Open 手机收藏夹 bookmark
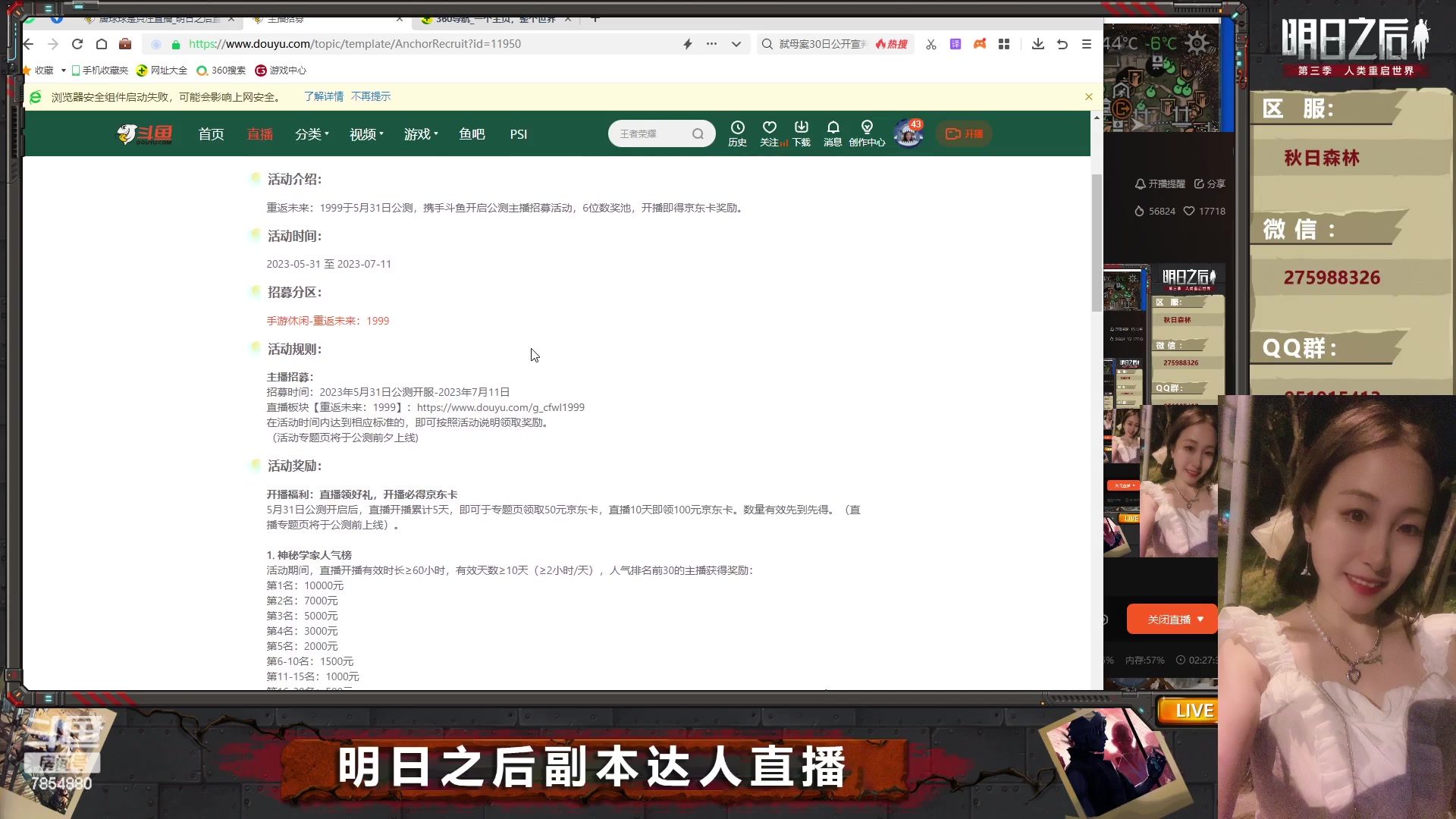Screen dimensions: 1456x819 pyautogui.click(x=100, y=71)
